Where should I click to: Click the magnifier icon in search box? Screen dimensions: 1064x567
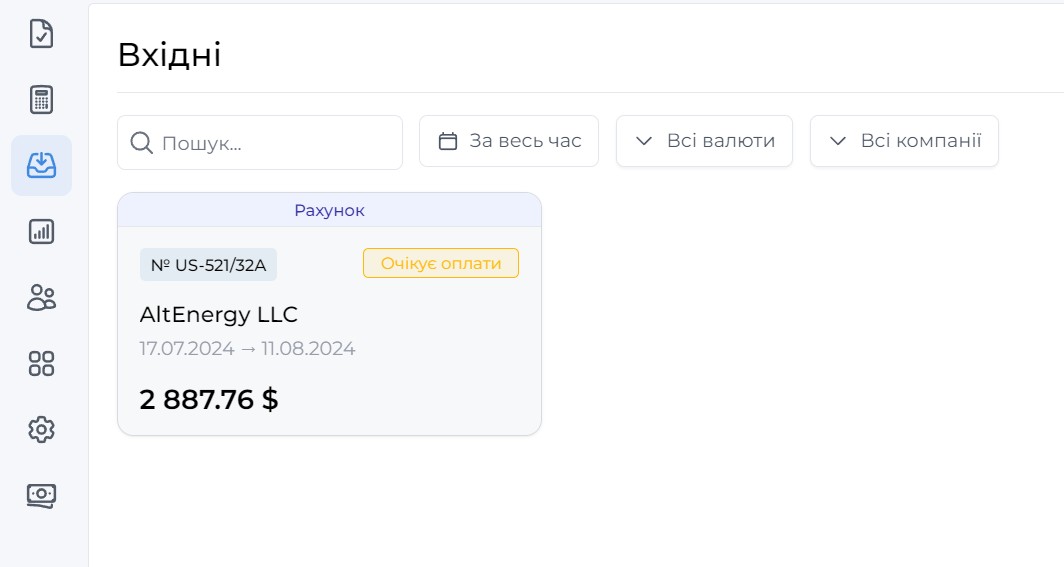pos(142,142)
